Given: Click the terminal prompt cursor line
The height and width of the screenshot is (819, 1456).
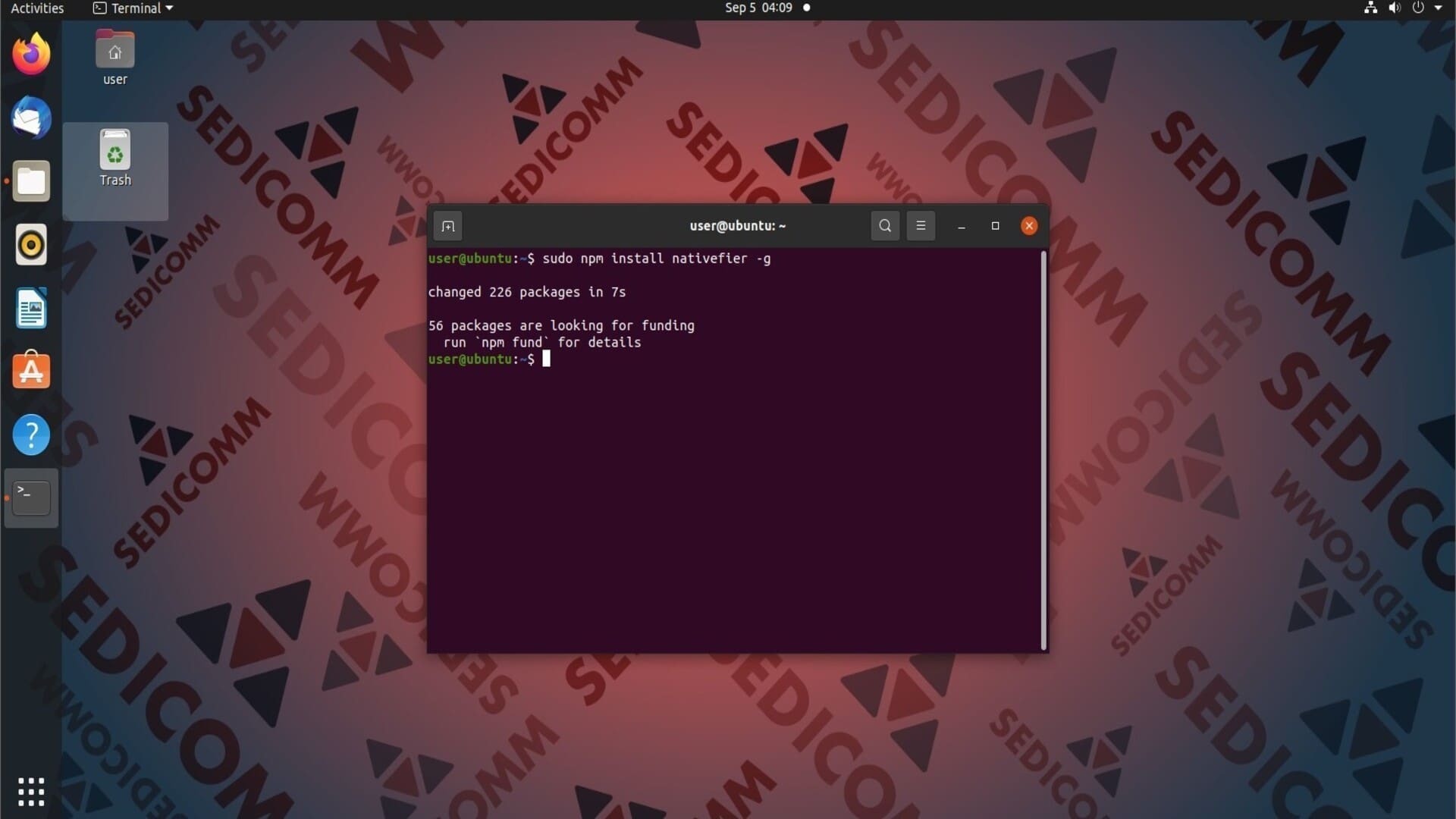Looking at the screenshot, I should (489, 359).
